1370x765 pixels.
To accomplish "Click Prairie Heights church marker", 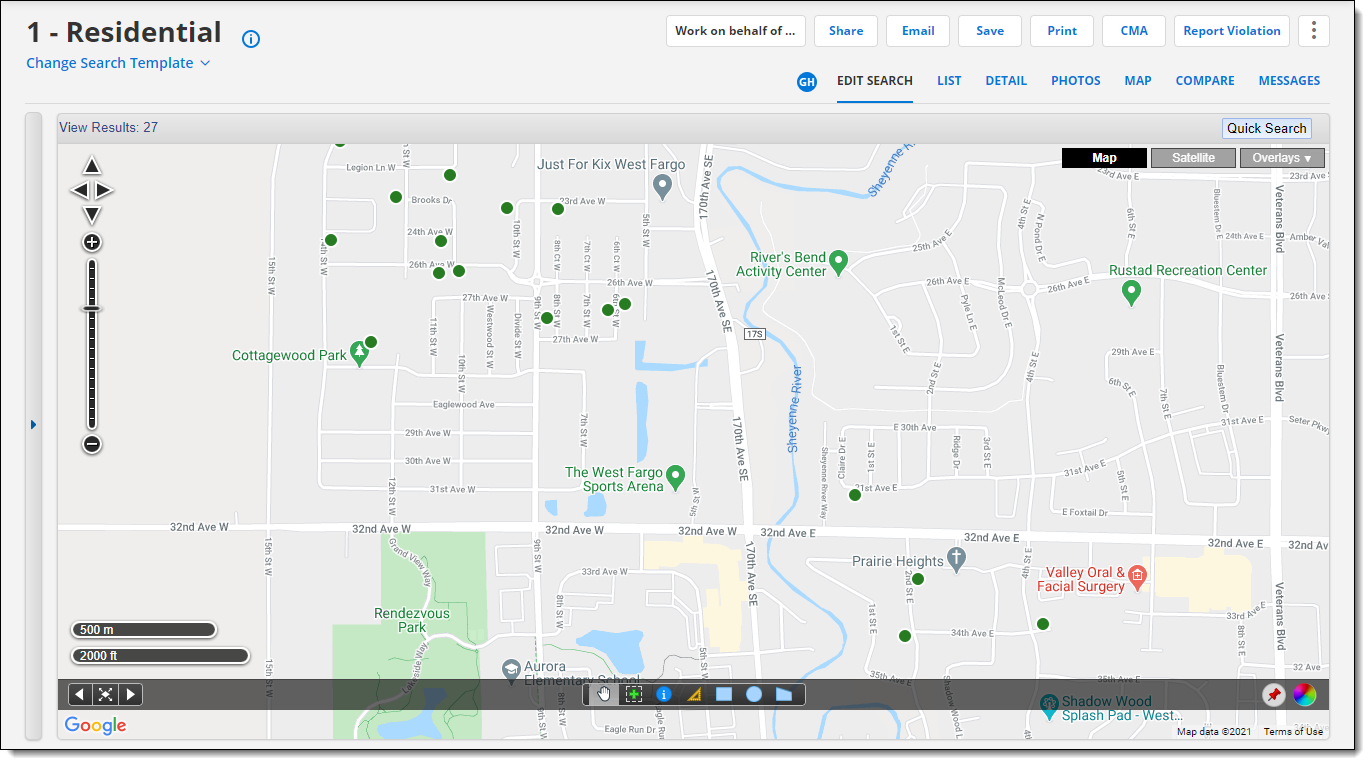I will point(956,558).
